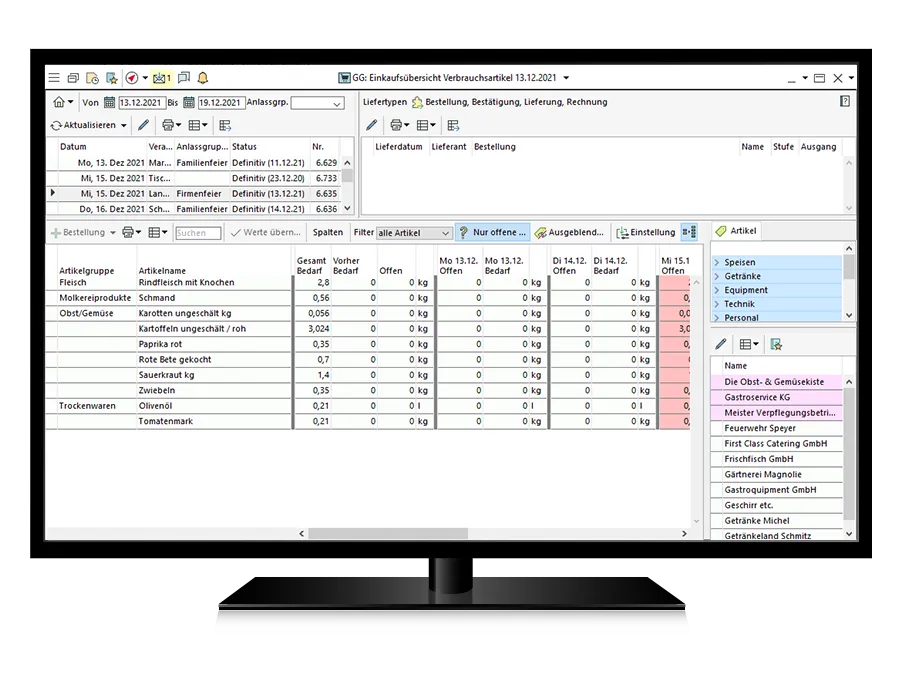Click the chat speech bubbles icon
Image resolution: width=900 pixels, height=675 pixels.
coord(184,78)
